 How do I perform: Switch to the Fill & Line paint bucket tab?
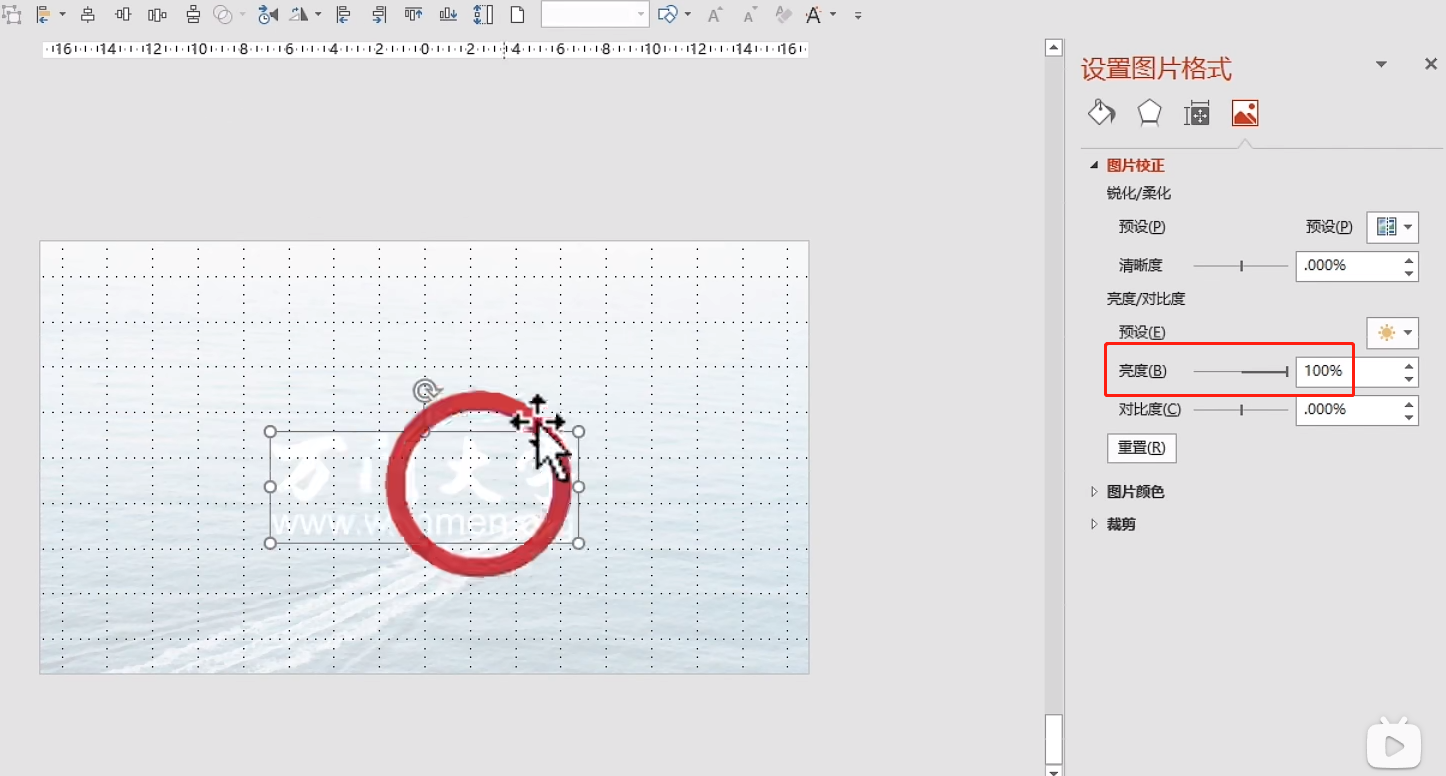click(1101, 112)
